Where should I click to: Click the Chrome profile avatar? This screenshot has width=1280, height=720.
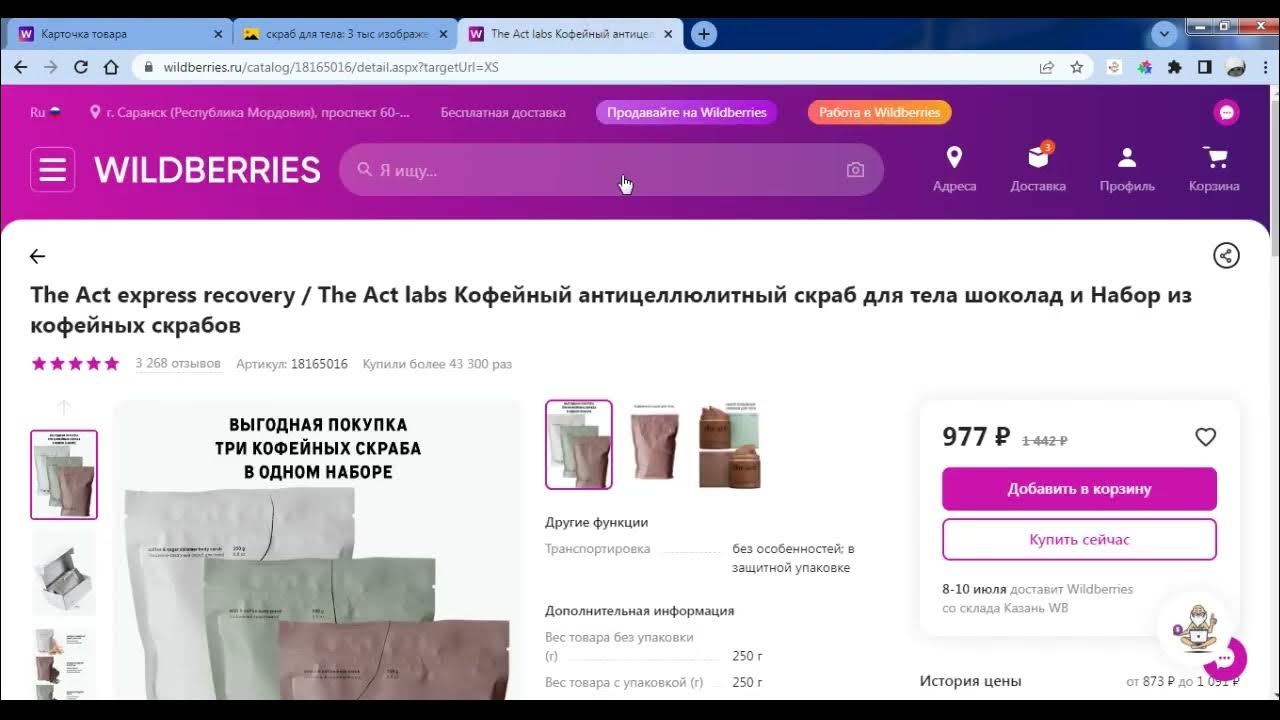pos(1236,67)
